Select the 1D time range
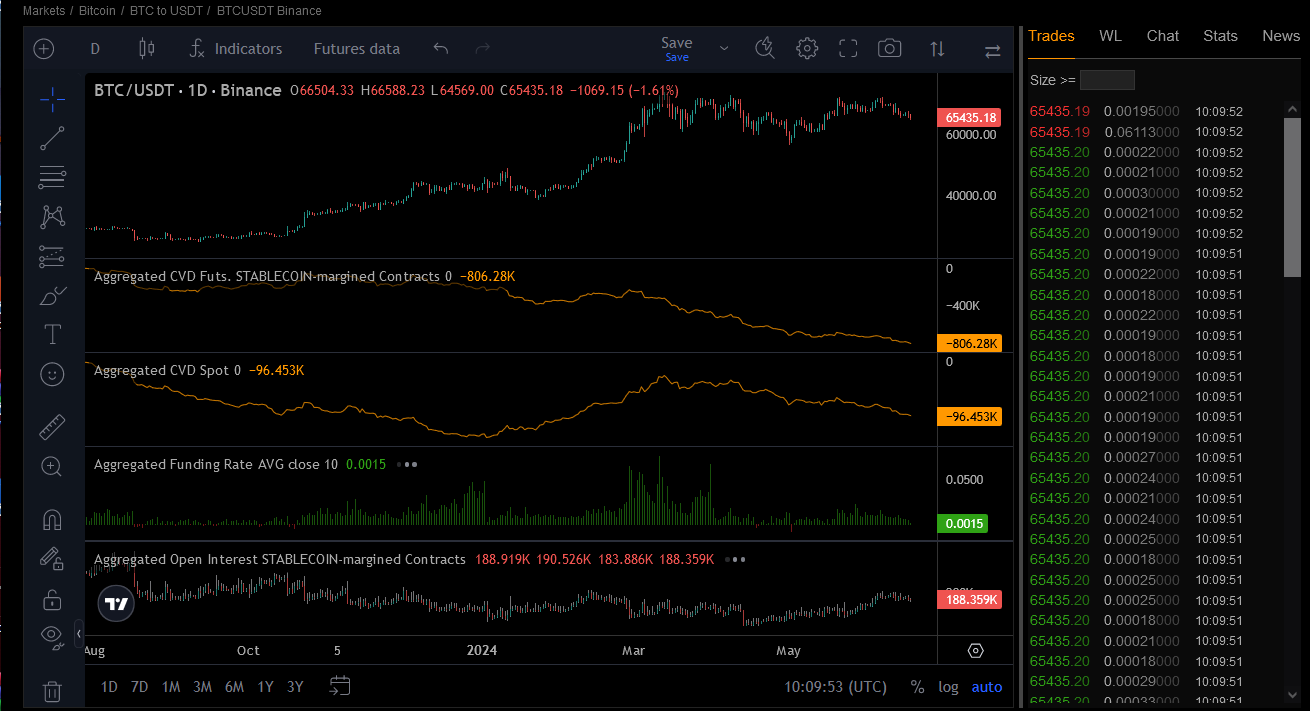The width and height of the screenshot is (1310, 711). click(109, 687)
